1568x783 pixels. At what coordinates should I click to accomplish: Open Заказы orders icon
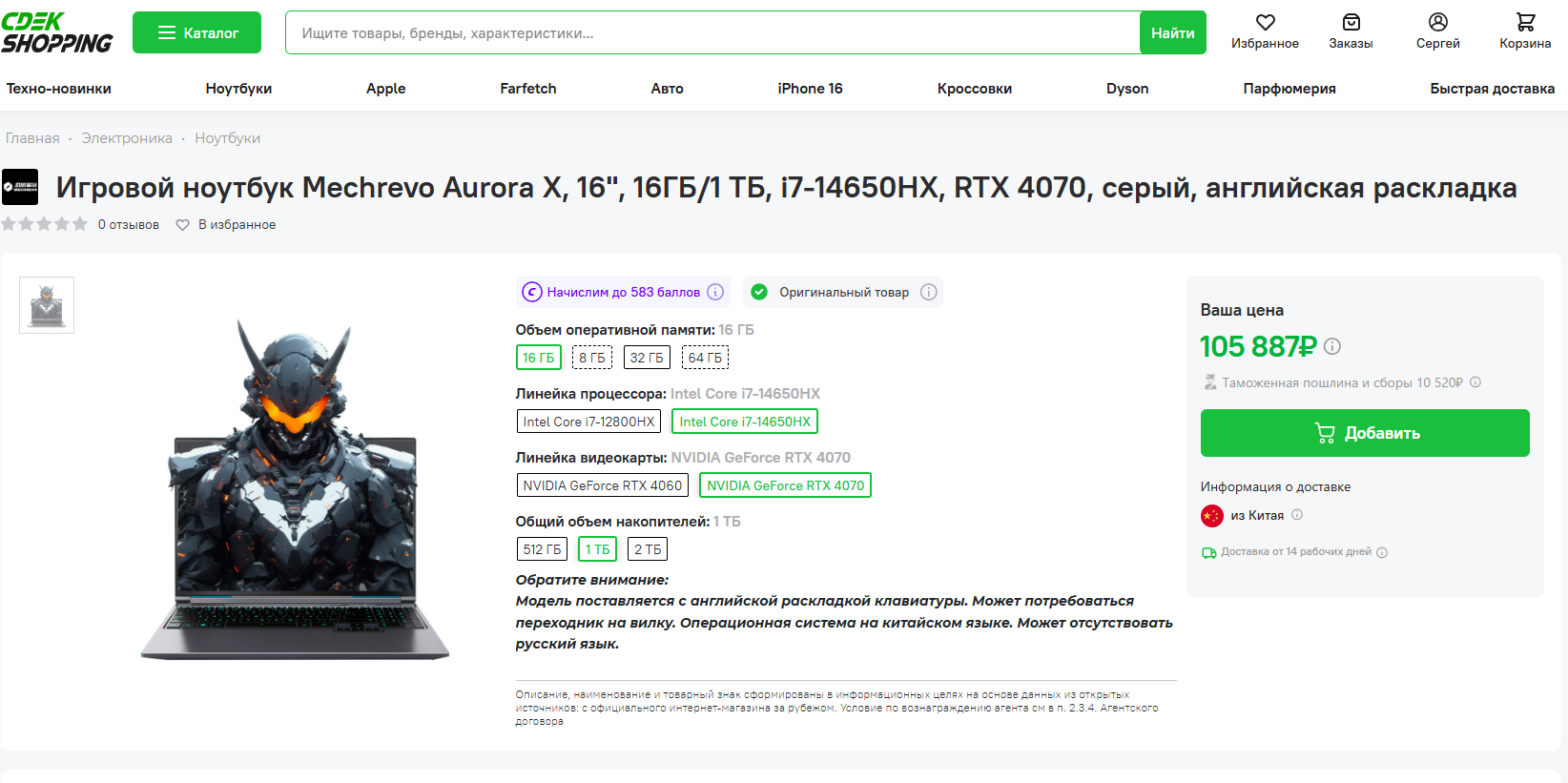coord(1351,32)
